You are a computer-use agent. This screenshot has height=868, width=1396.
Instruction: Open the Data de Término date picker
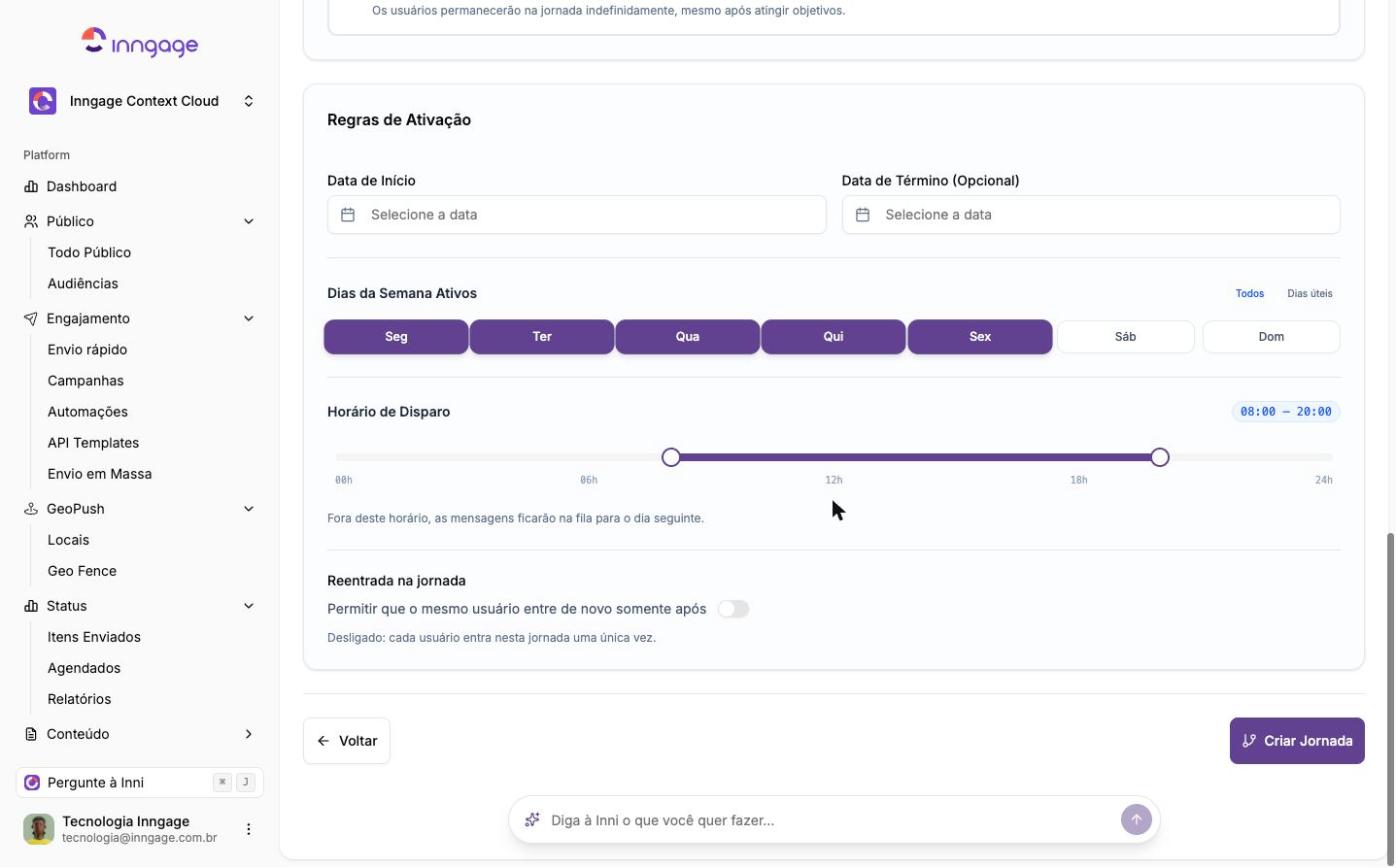[1091, 215]
